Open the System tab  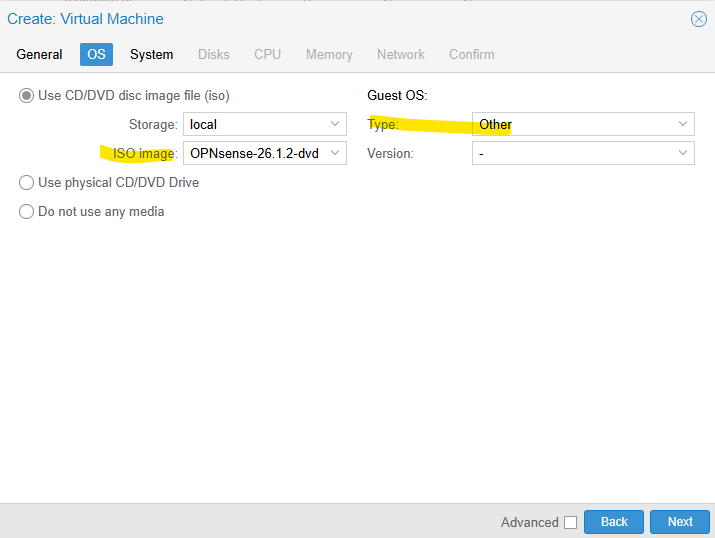click(x=151, y=54)
